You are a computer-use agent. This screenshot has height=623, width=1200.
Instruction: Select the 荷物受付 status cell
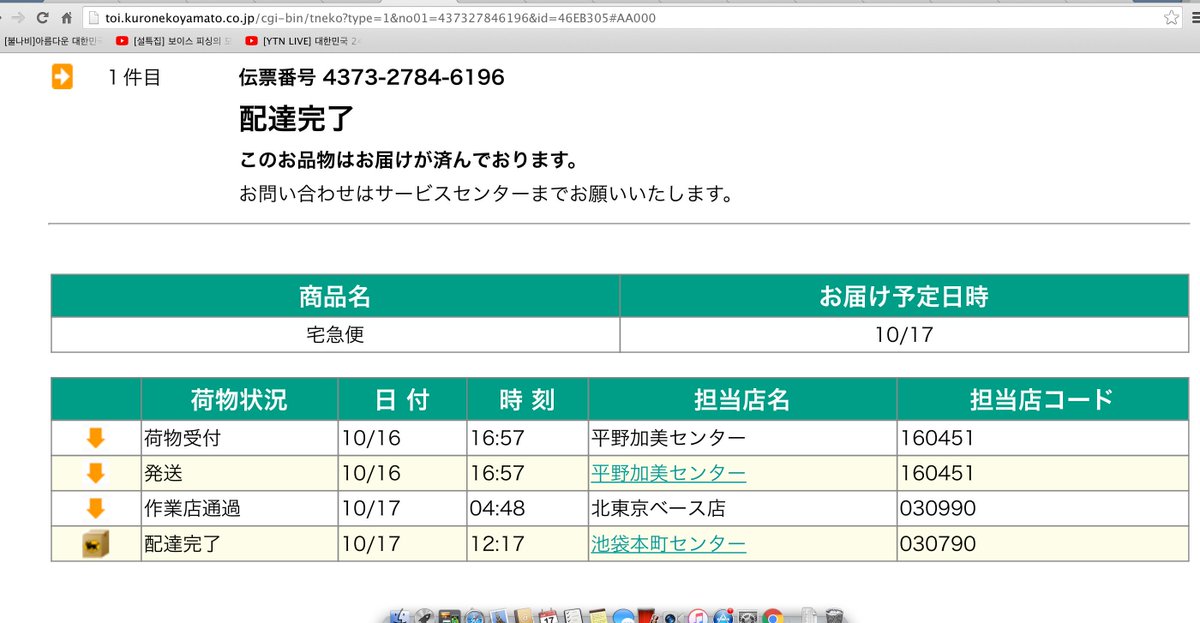tap(239, 438)
